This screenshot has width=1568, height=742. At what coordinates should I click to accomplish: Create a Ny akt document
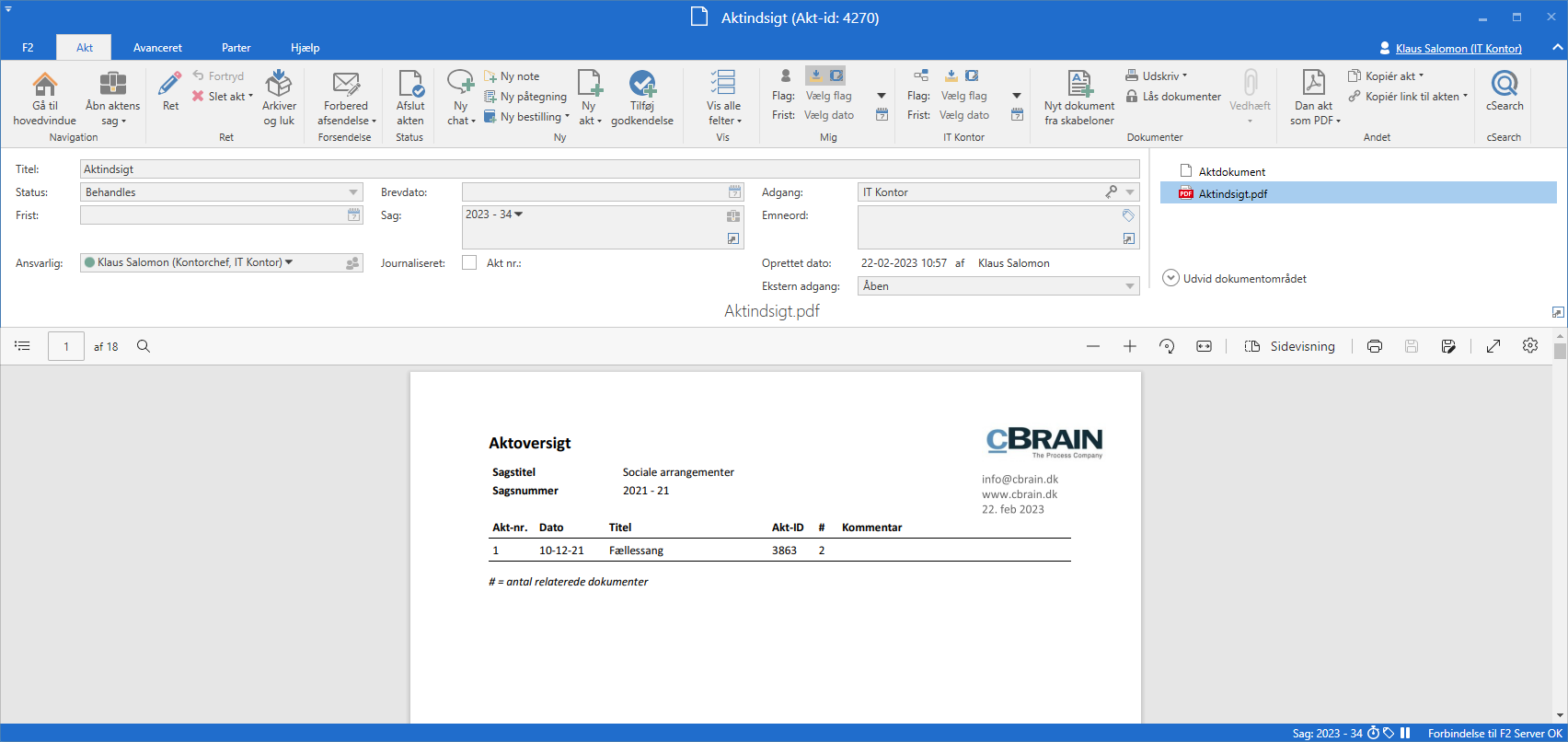click(589, 98)
